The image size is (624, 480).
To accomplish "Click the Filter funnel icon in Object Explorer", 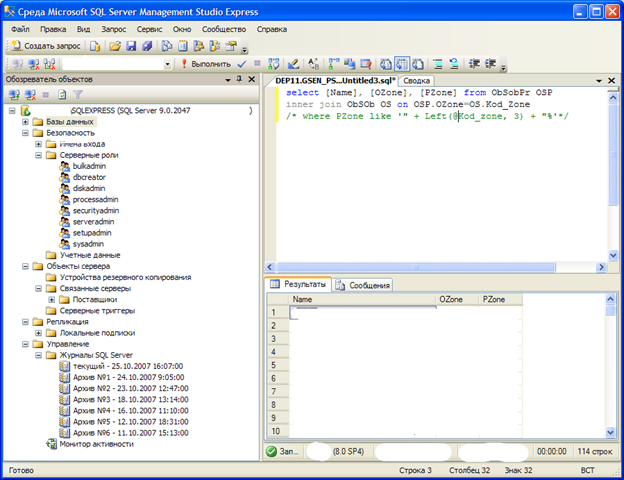I will tap(78, 95).
